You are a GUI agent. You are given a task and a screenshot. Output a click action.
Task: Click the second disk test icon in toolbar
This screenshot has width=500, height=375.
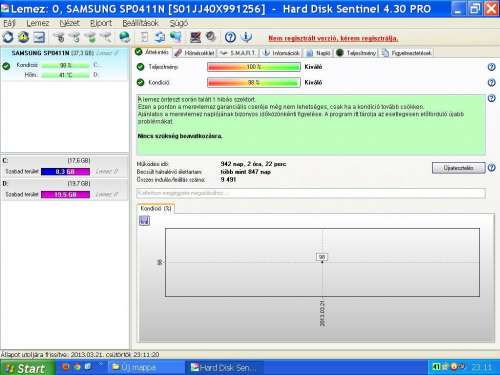coord(75,37)
